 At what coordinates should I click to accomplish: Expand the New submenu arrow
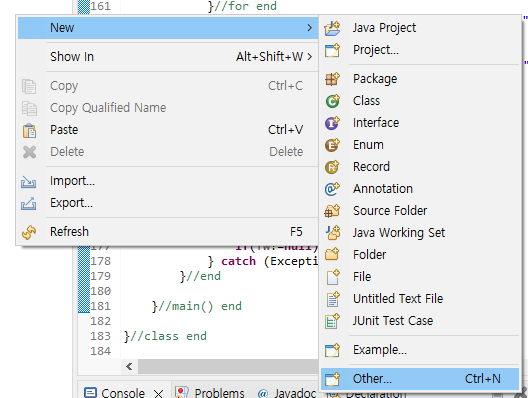(x=309, y=28)
